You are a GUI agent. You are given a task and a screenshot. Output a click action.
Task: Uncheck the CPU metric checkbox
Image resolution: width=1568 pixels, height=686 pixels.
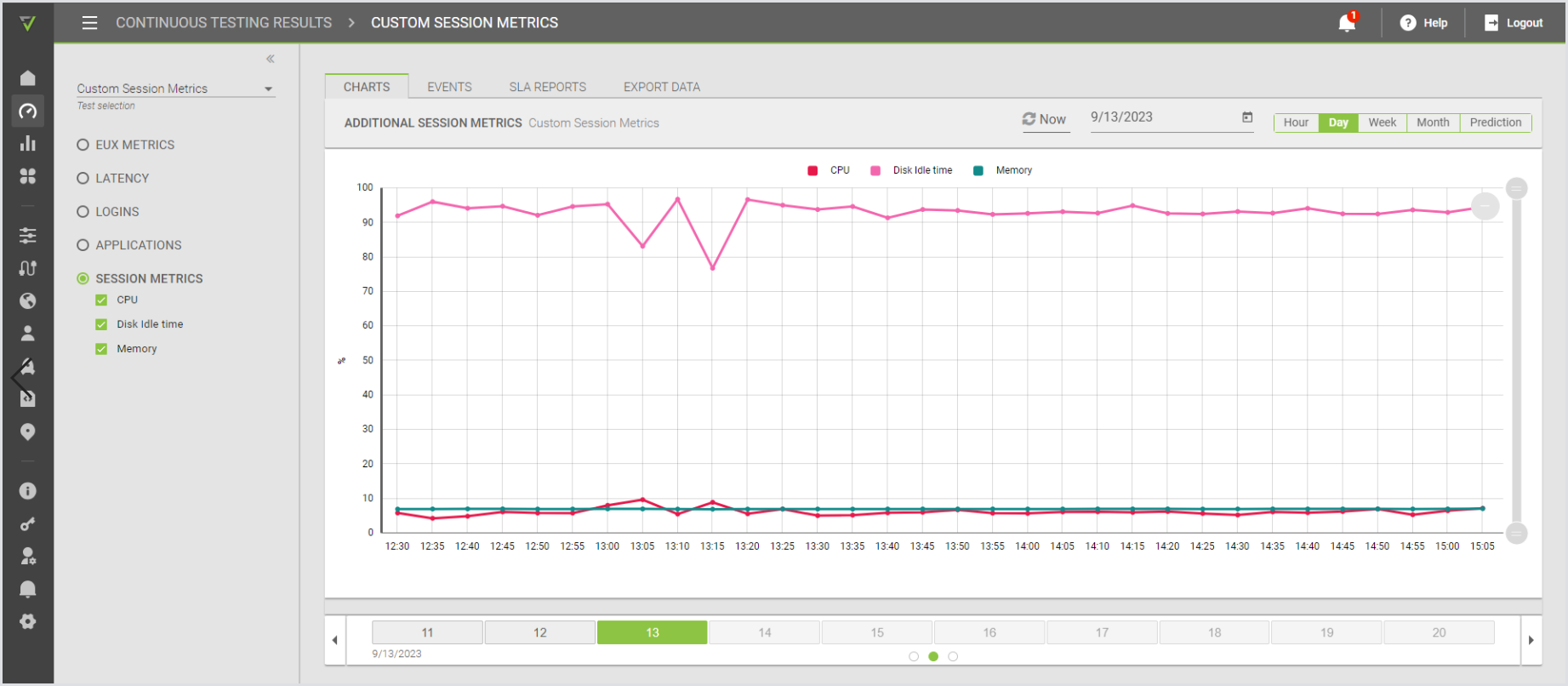point(101,300)
